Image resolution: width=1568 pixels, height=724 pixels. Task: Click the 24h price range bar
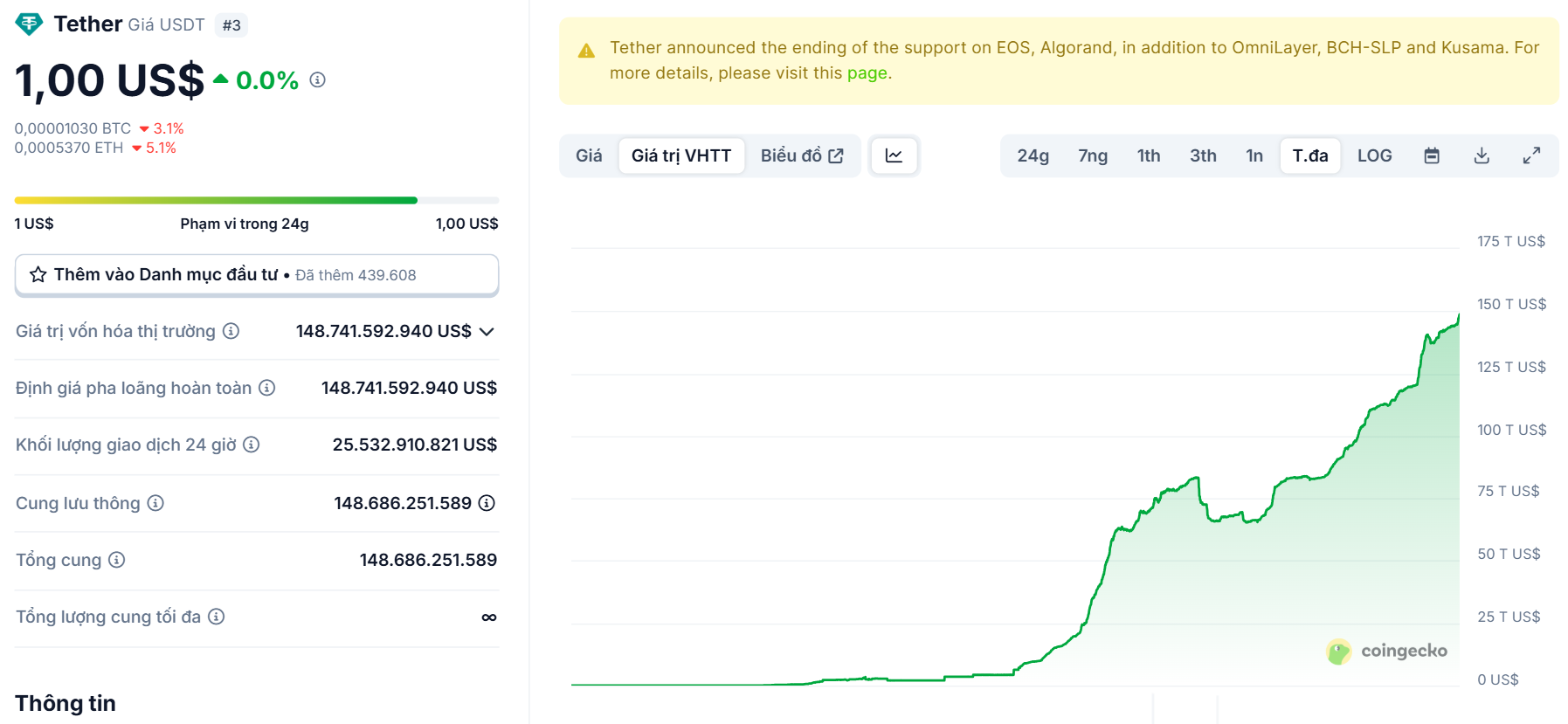[257, 200]
